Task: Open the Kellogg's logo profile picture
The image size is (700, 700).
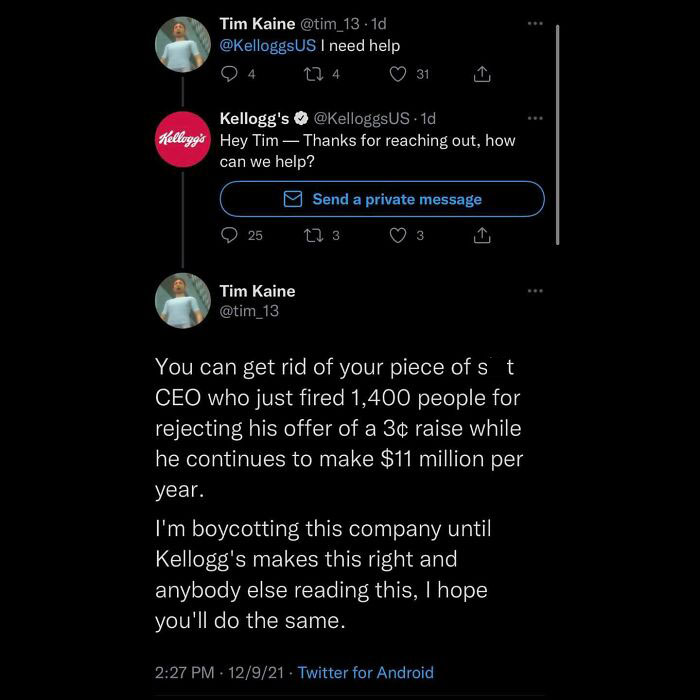Action: (181, 136)
